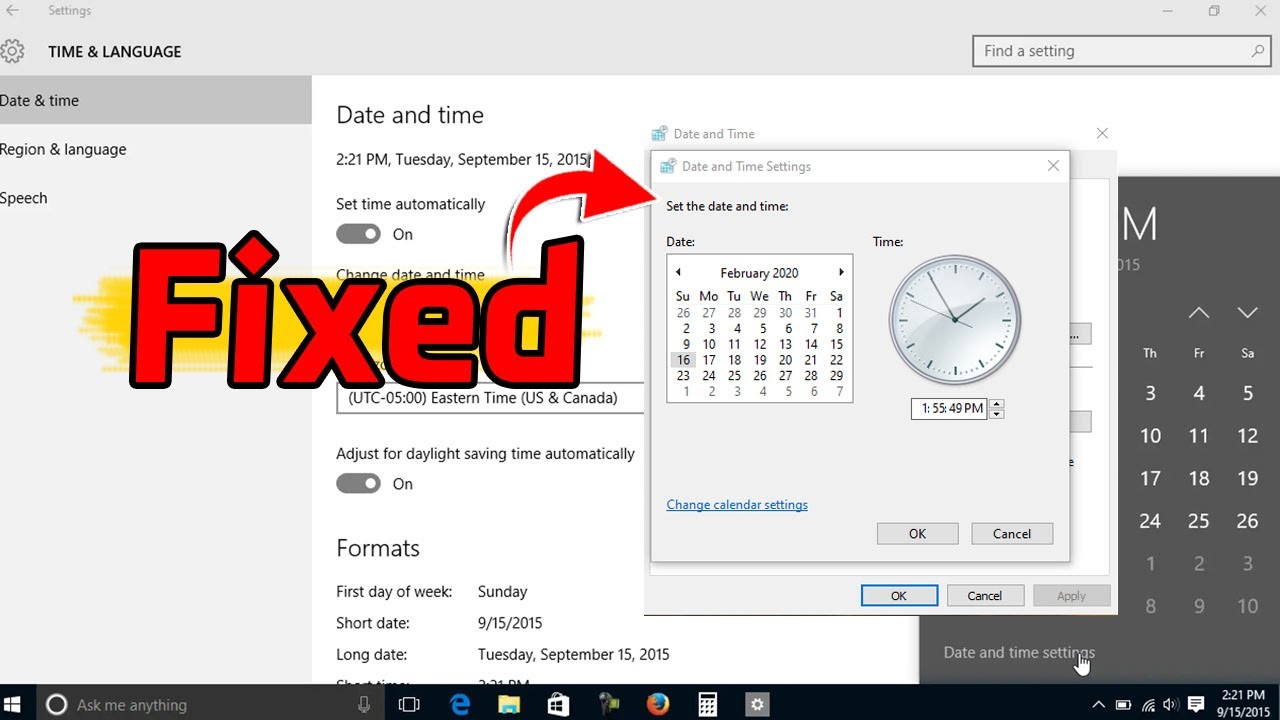
Task: Select Region & language in sidebar
Action: pos(156,149)
